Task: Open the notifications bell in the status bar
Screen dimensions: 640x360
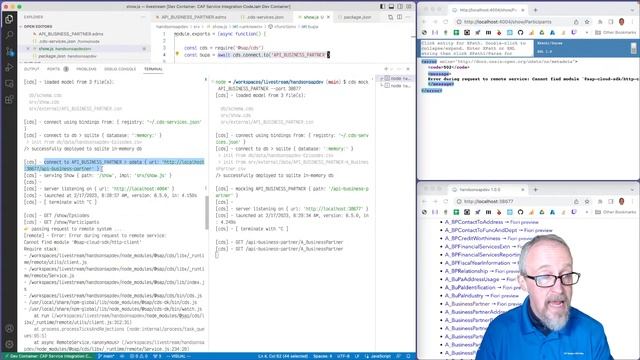Action: 409,356
